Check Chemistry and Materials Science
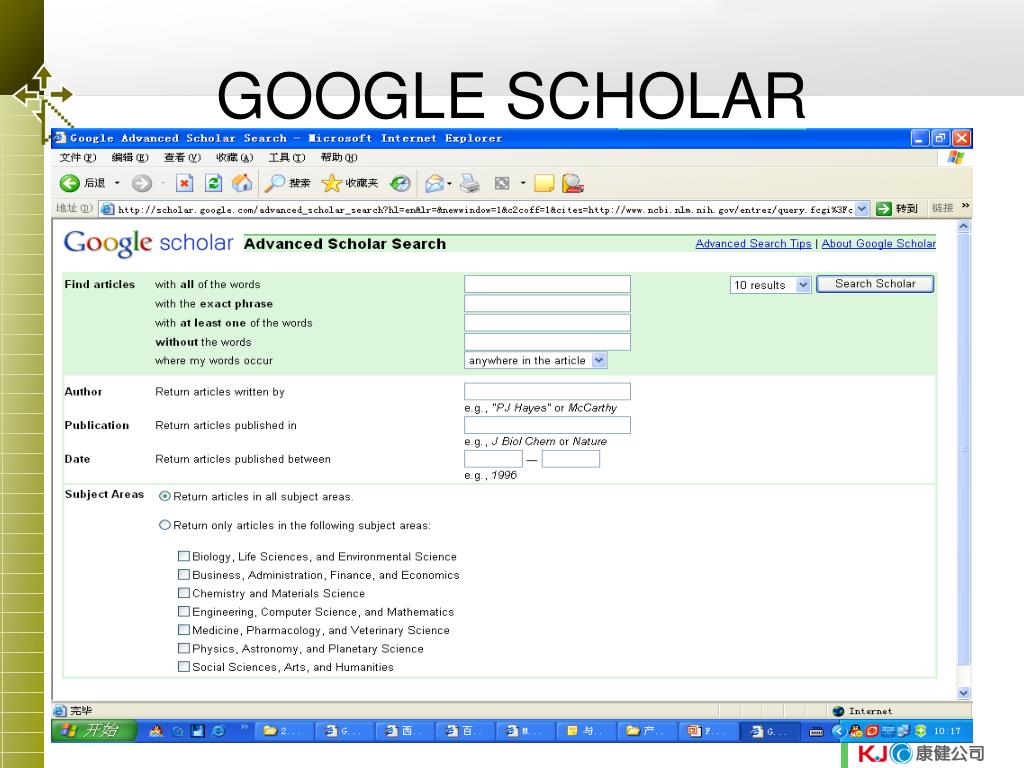Image resolution: width=1024 pixels, height=768 pixels. coord(184,593)
